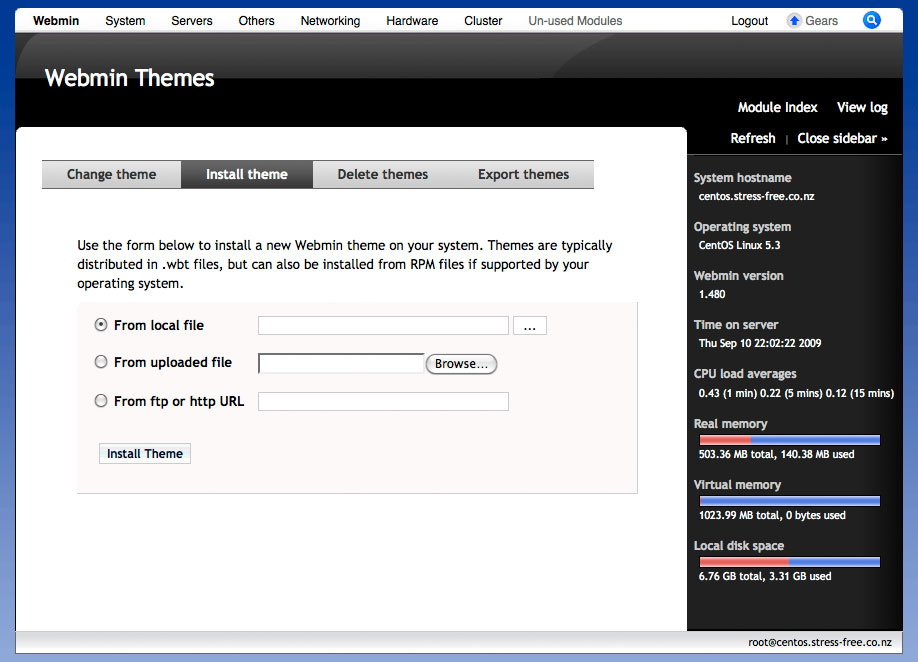Click the CentOS Linux 5.3 text
This screenshot has height=662, width=918.
tap(739, 245)
